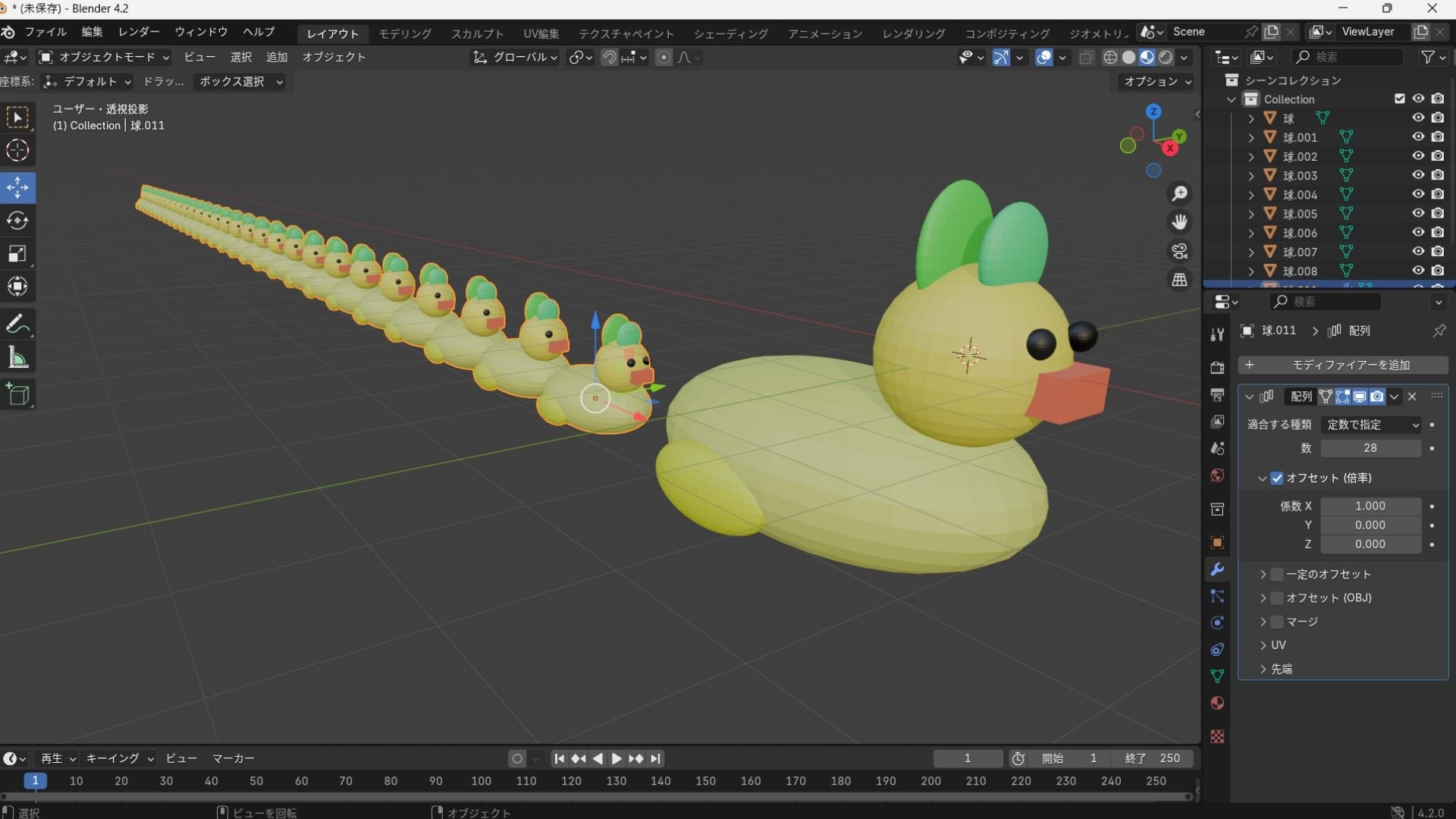Image resolution: width=1456 pixels, height=819 pixels.
Task: Hide 球.003 with its eye icon
Action: (1417, 175)
